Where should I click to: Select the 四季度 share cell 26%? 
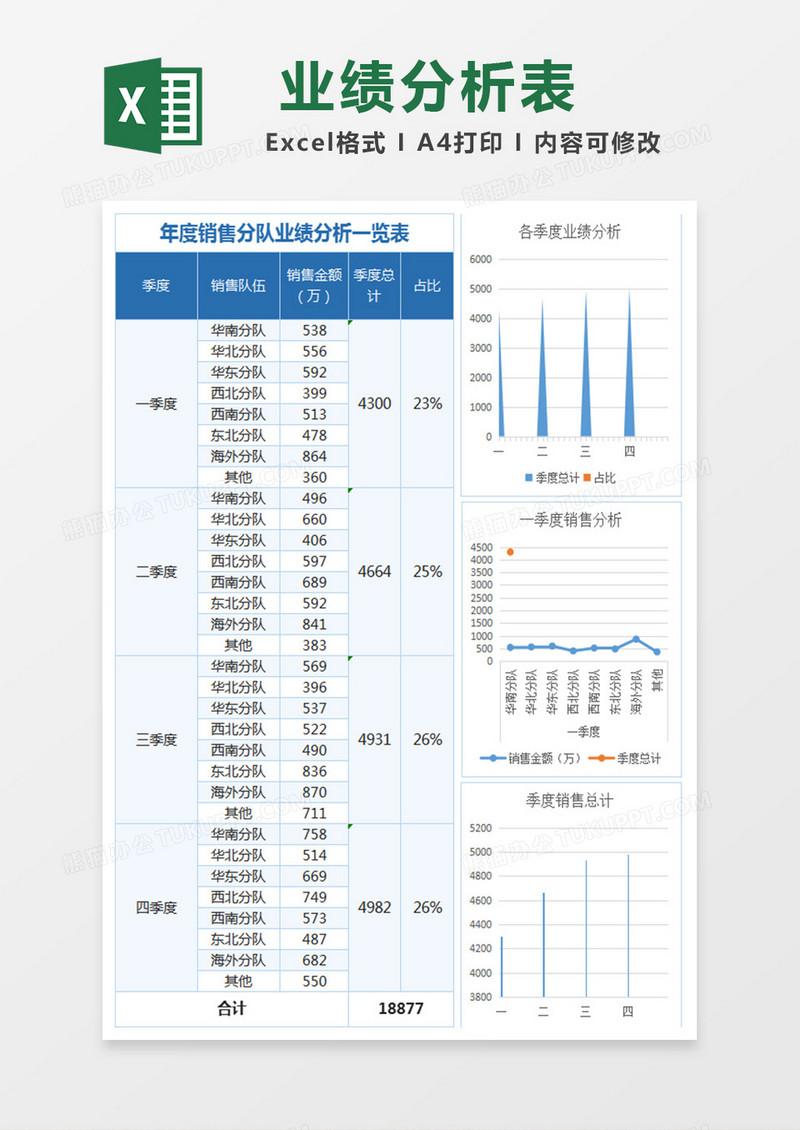point(427,908)
